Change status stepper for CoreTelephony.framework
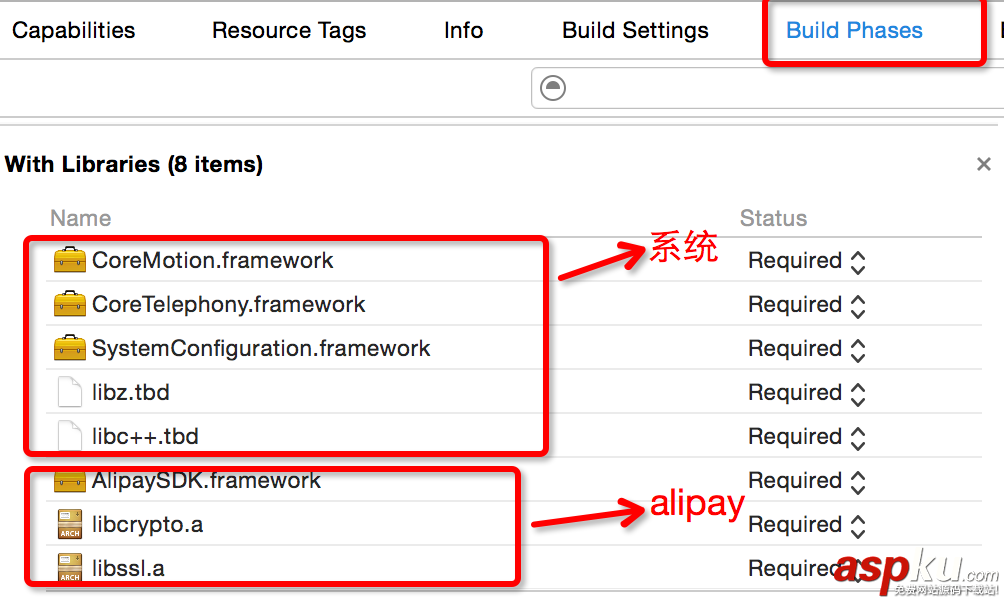The image size is (1004, 602). [857, 305]
